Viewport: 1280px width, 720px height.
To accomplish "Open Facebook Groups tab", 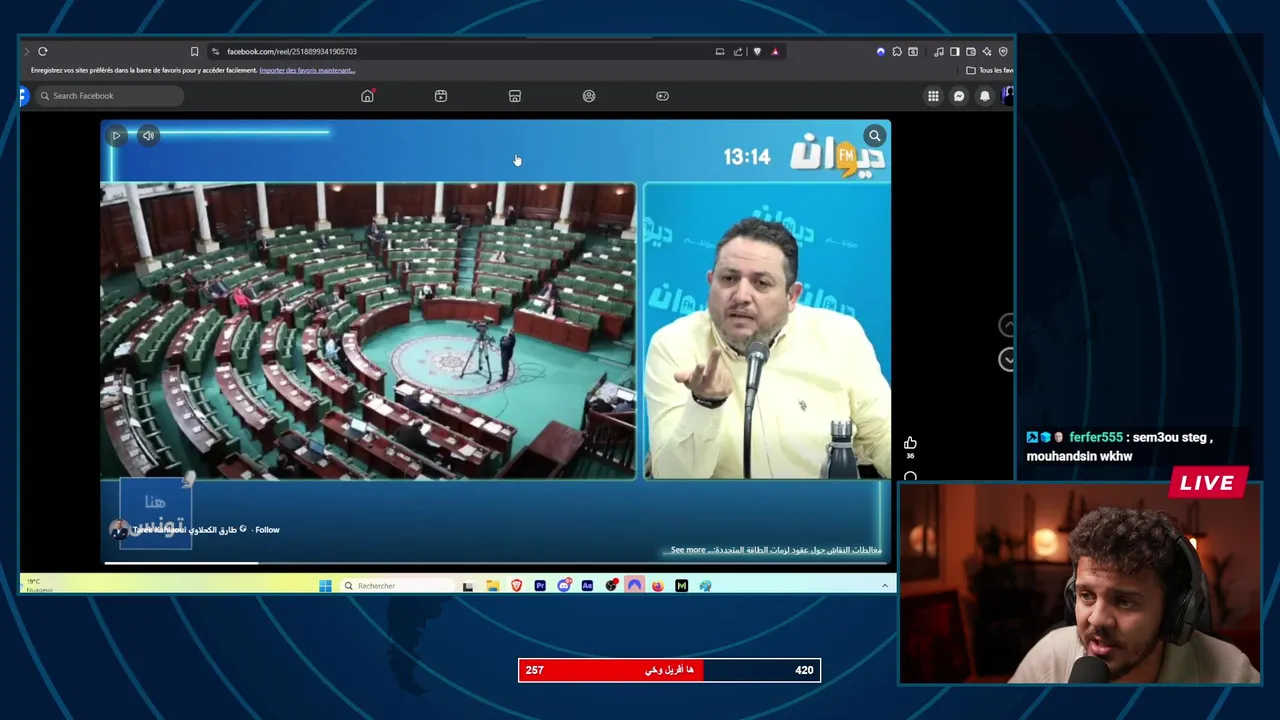I will coord(589,96).
